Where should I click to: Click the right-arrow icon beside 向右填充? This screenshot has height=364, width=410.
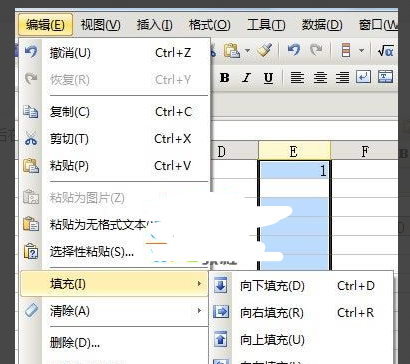click(x=220, y=312)
